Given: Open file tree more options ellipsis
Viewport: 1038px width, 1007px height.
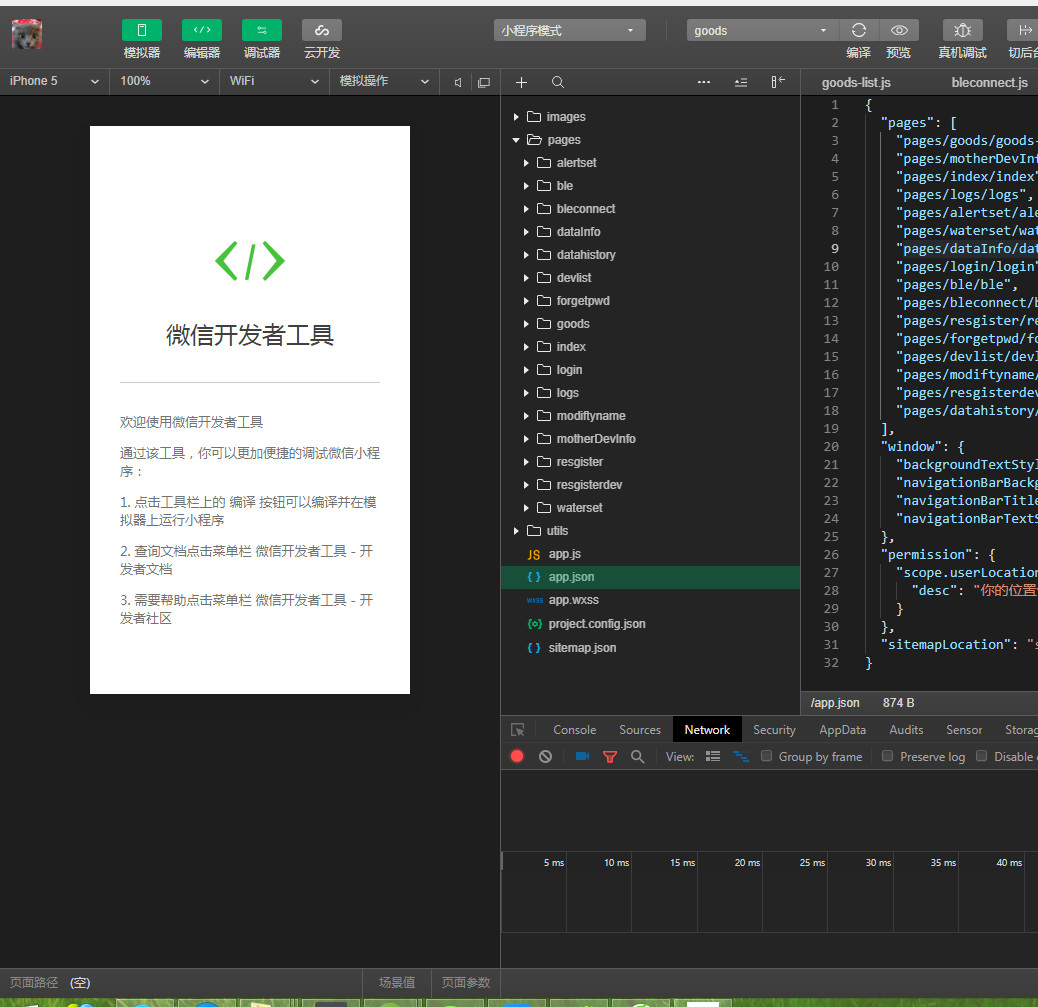Looking at the screenshot, I should point(704,82).
